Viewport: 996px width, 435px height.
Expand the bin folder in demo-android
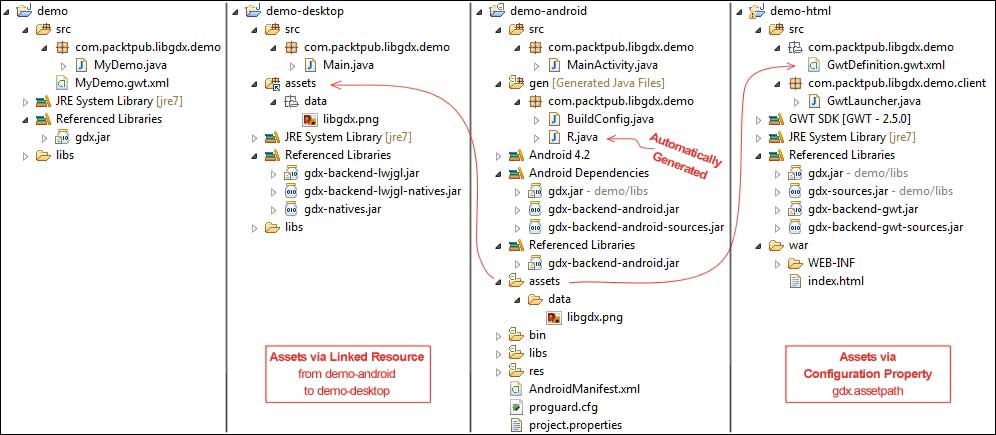498,335
